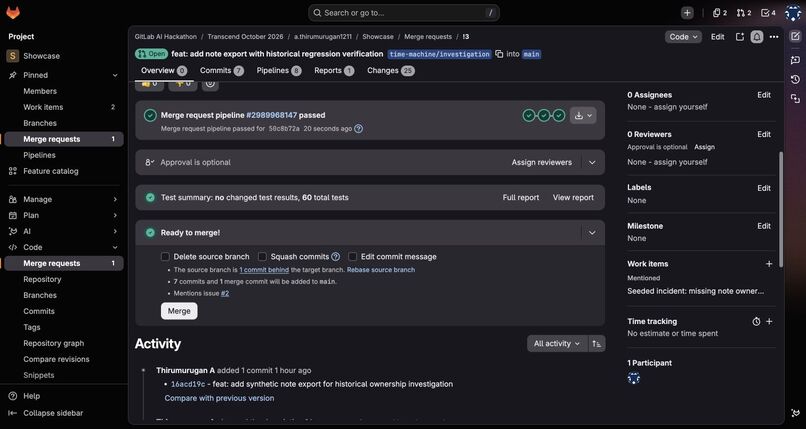Click View report button

(x=573, y=197)
